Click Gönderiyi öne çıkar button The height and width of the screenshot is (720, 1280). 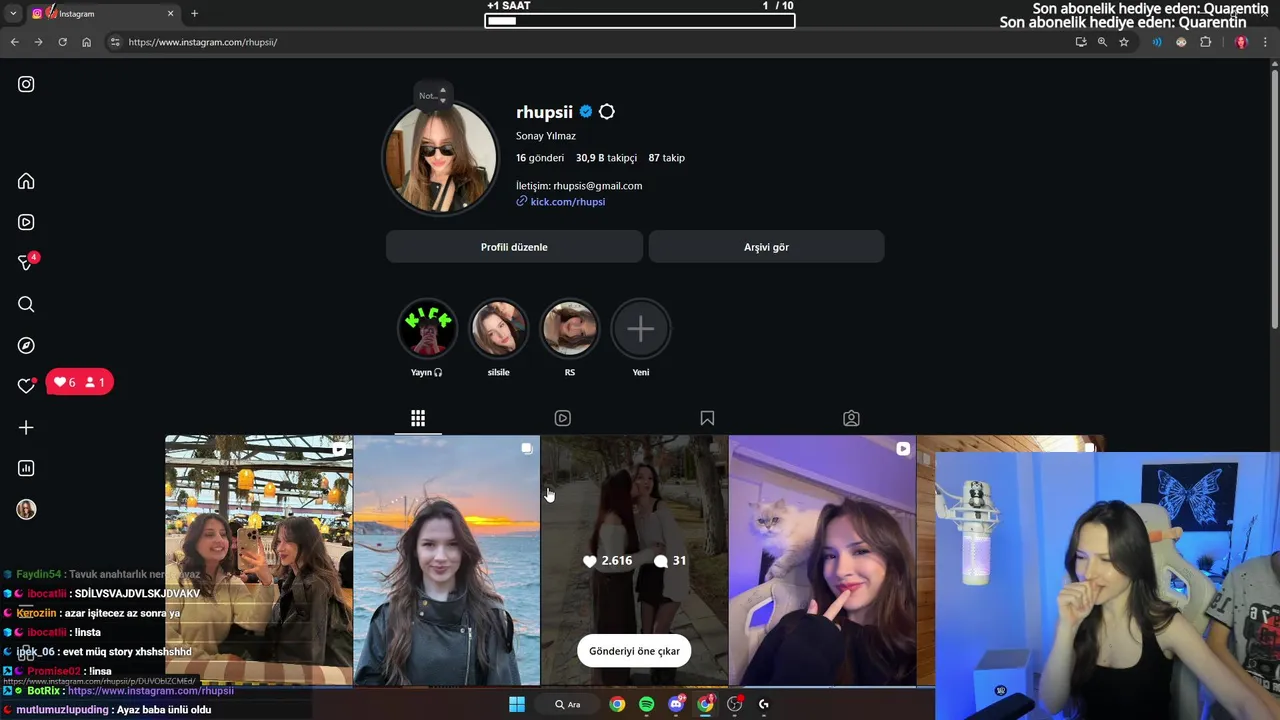click(634, 651)
